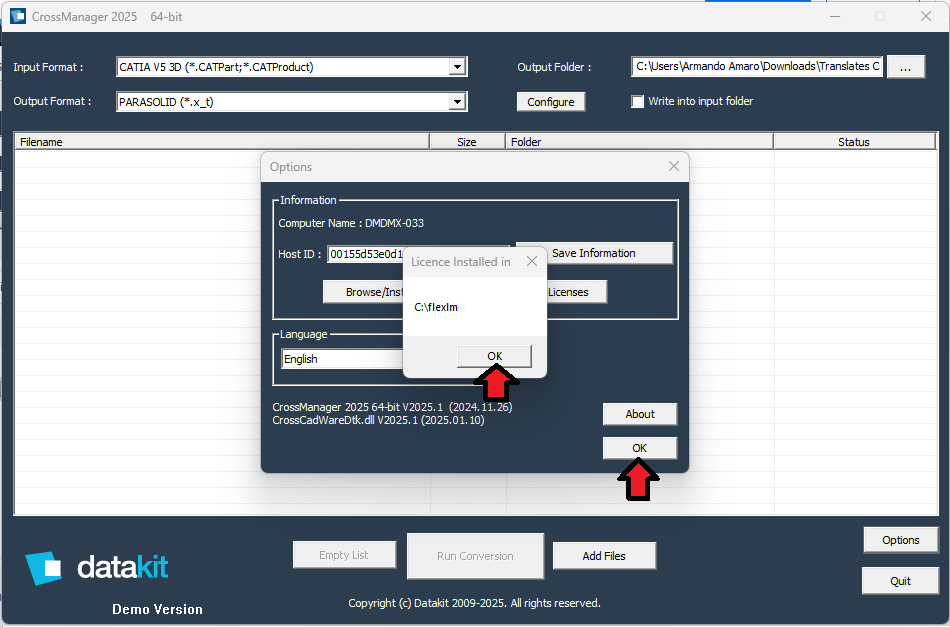This screenshot has width=950, height=627.
Task: Close the CrossManager main window
Action: click(926, 16)
